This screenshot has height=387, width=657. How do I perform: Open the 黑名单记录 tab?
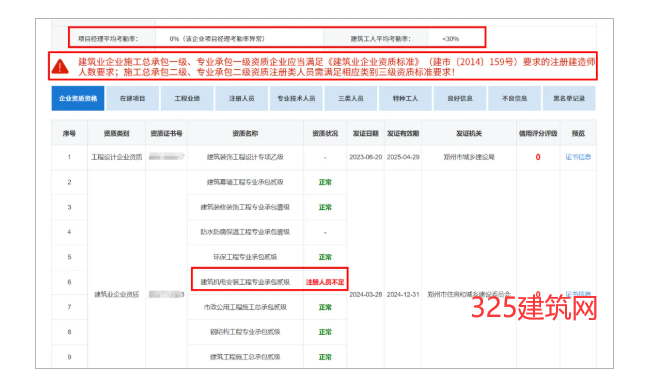click(x=569, y=98)
